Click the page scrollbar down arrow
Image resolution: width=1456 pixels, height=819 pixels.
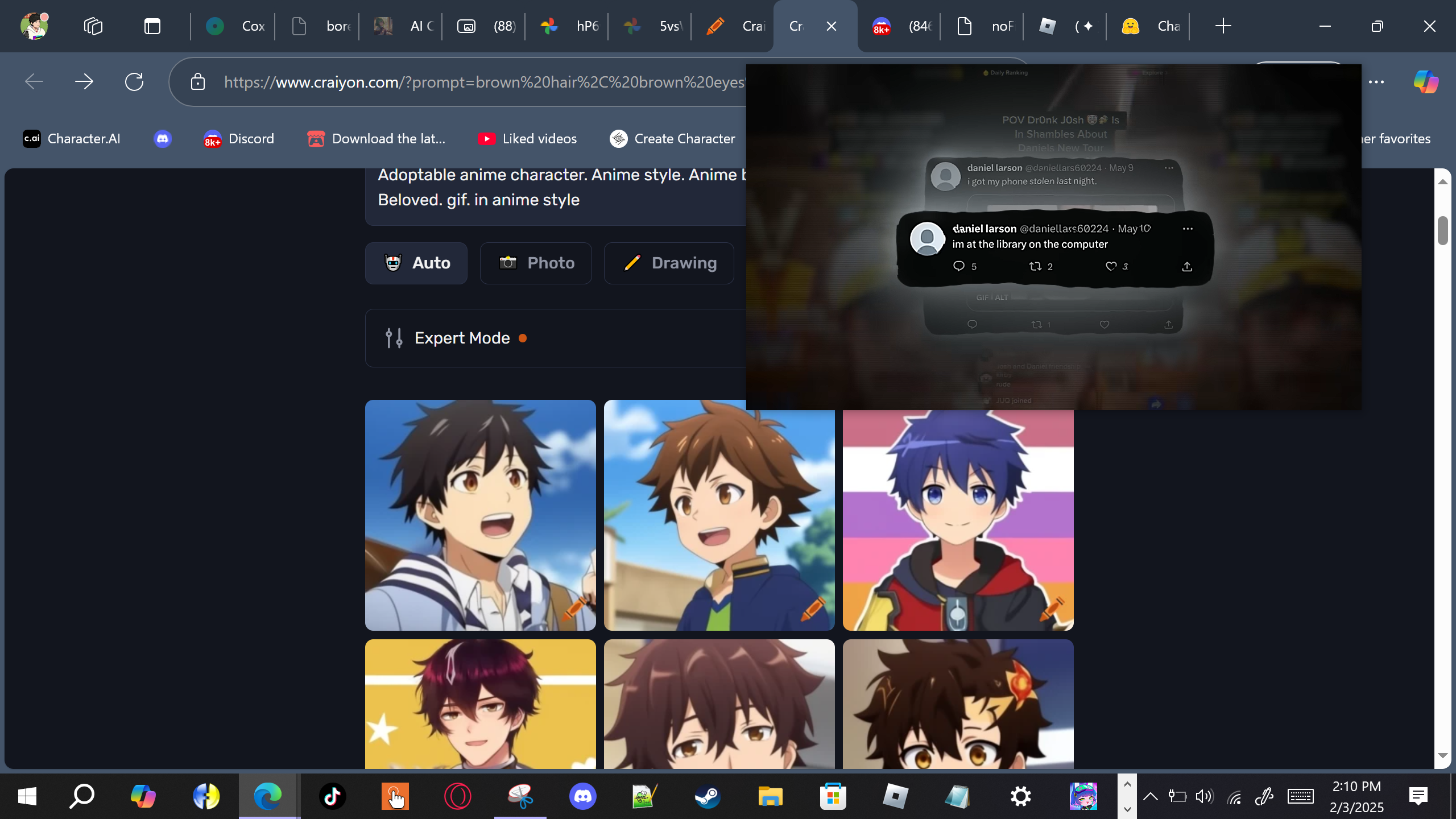[x=1443, y=755]
